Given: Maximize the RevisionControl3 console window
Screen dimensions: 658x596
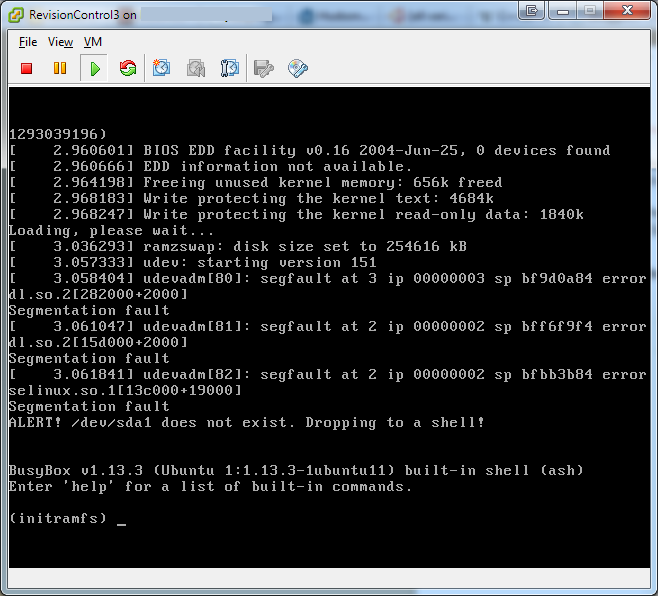Looking at the screenshot, I should click(x=590, y=11).
